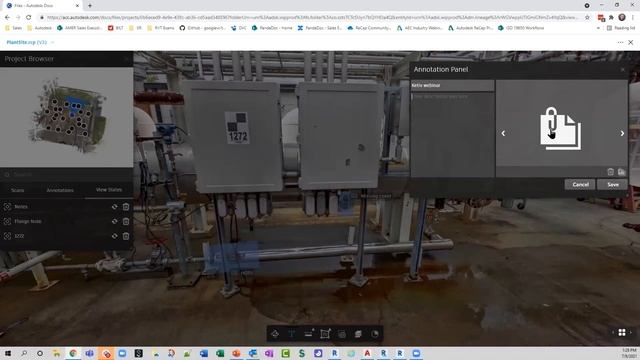This screenshot has height=360, width=640.
Task: Open the Windows Start menu
Action: click(x=7, y=353)
